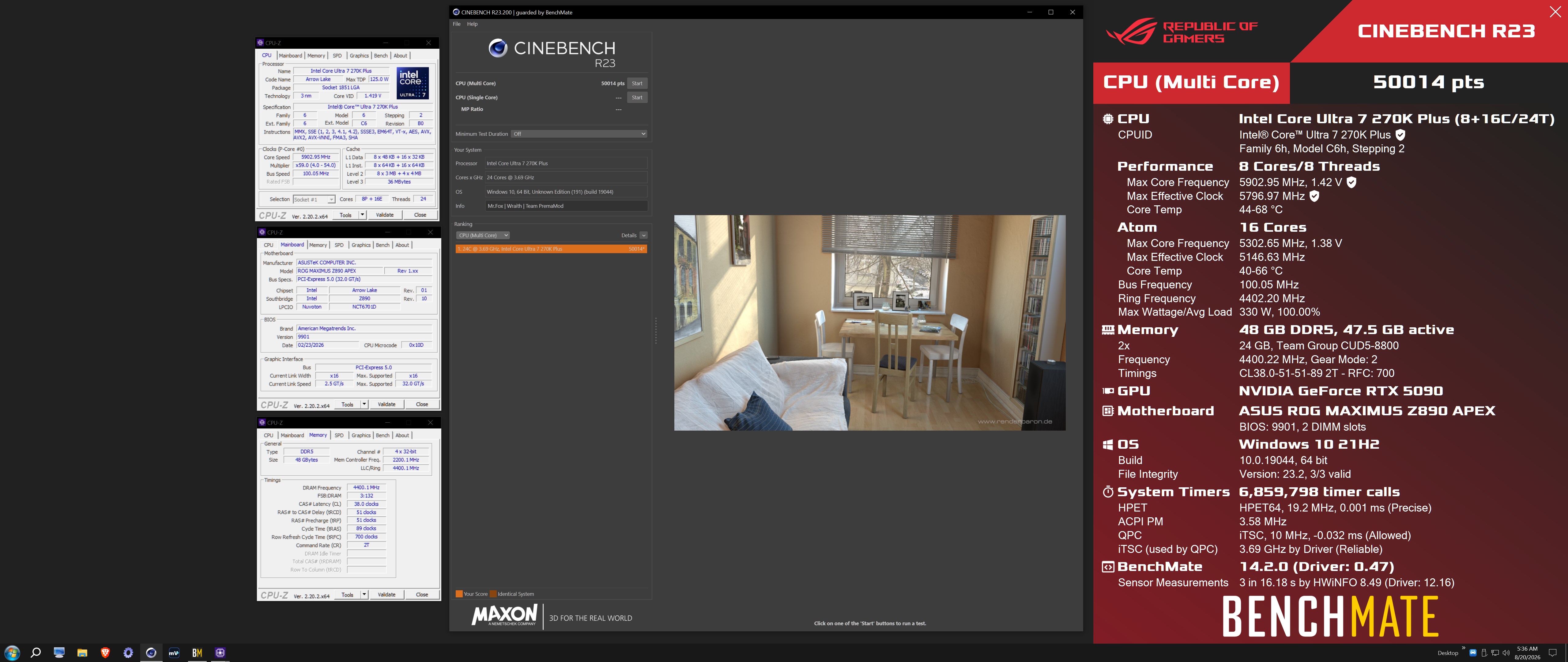Click Windows 10 21H2 text in BenchMate

point(1309,445)
